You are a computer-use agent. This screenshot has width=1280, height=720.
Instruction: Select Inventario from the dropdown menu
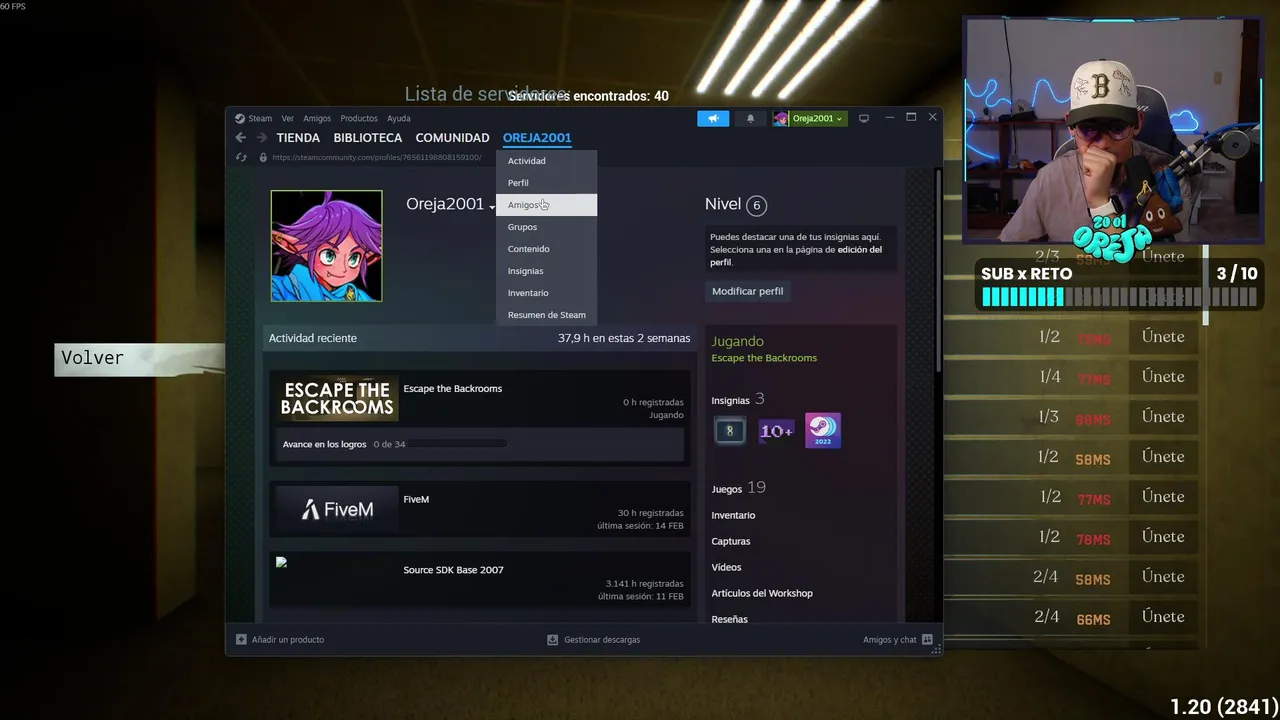pos(546,293)
